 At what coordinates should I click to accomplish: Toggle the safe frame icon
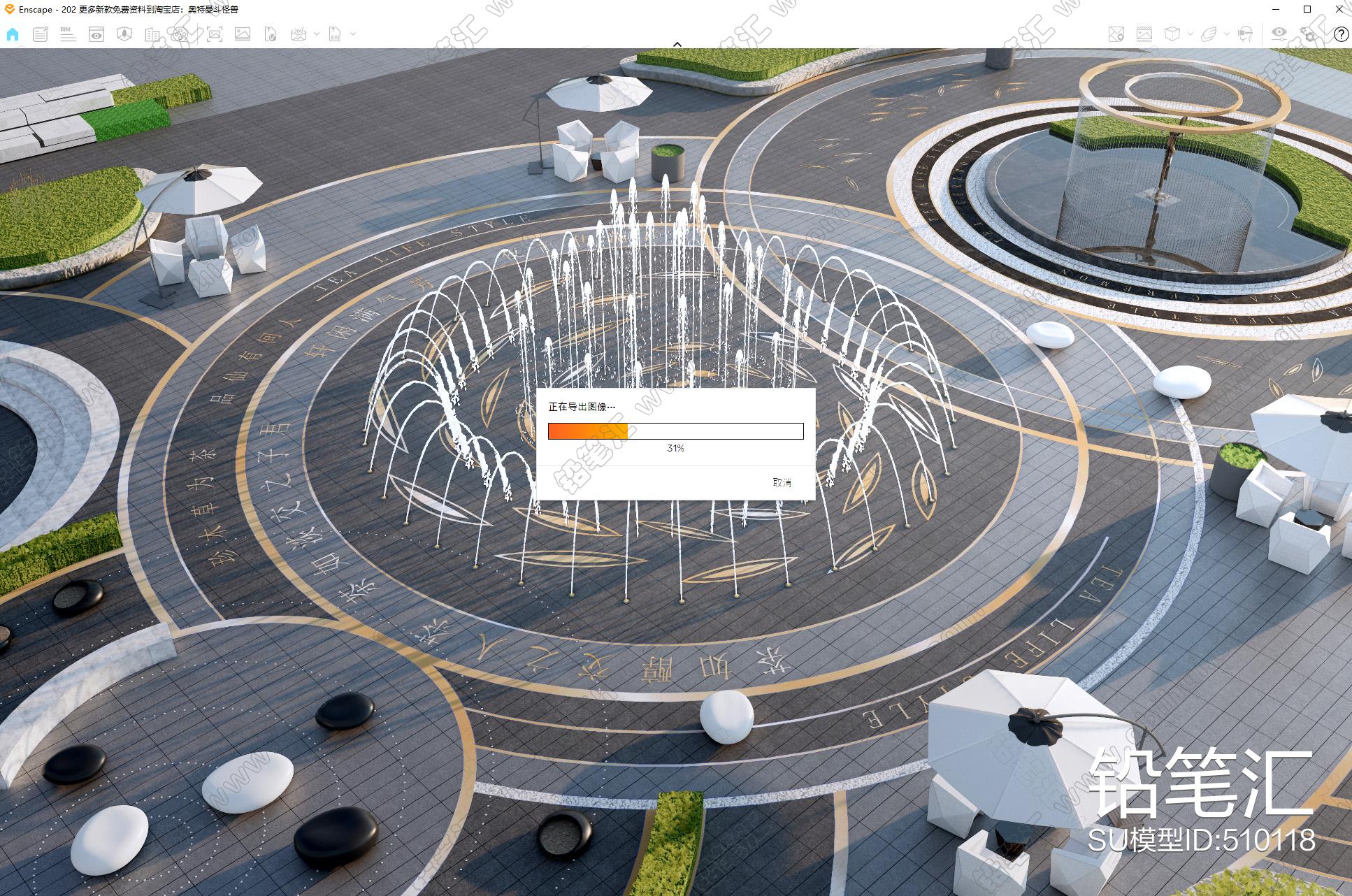pos(1144,34)
